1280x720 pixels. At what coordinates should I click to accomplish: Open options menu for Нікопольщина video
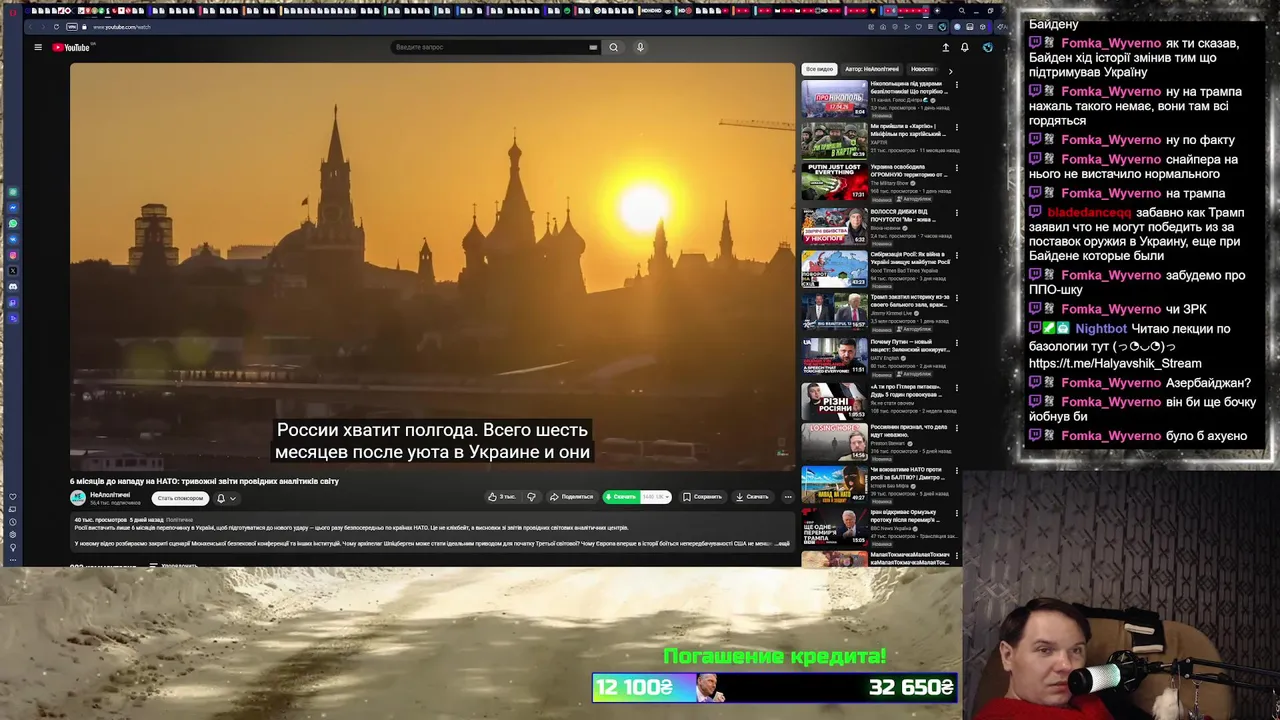pyautogui.click(x=957, y=85)
